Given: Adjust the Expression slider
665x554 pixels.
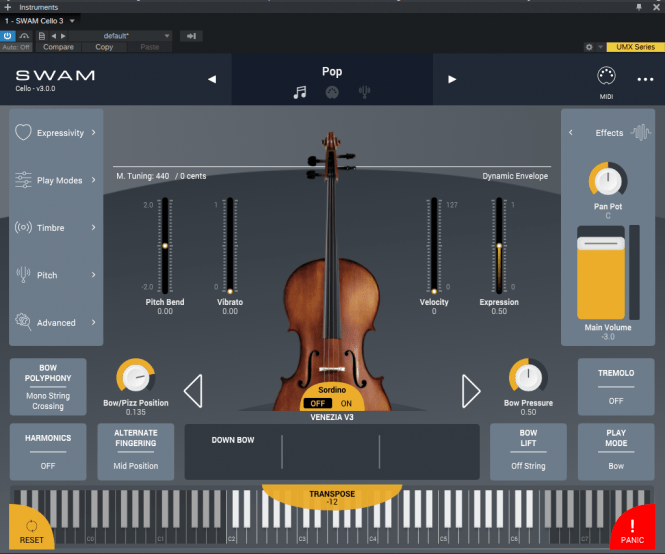Looking at the screenshot, I should point(499,246).
